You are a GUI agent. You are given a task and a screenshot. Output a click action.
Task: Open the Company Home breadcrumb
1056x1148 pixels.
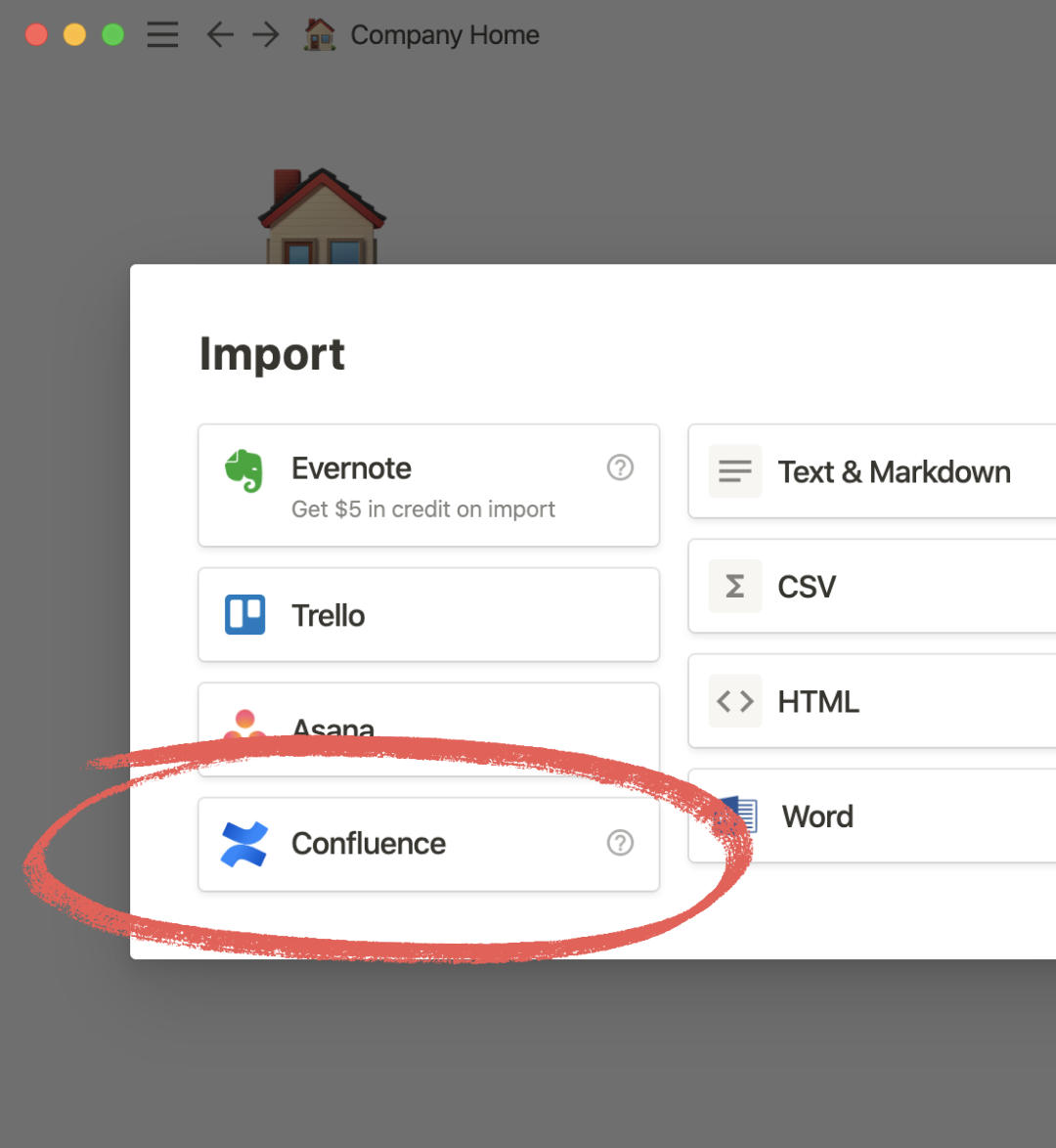pyautogui.click(x=444, y=35)
